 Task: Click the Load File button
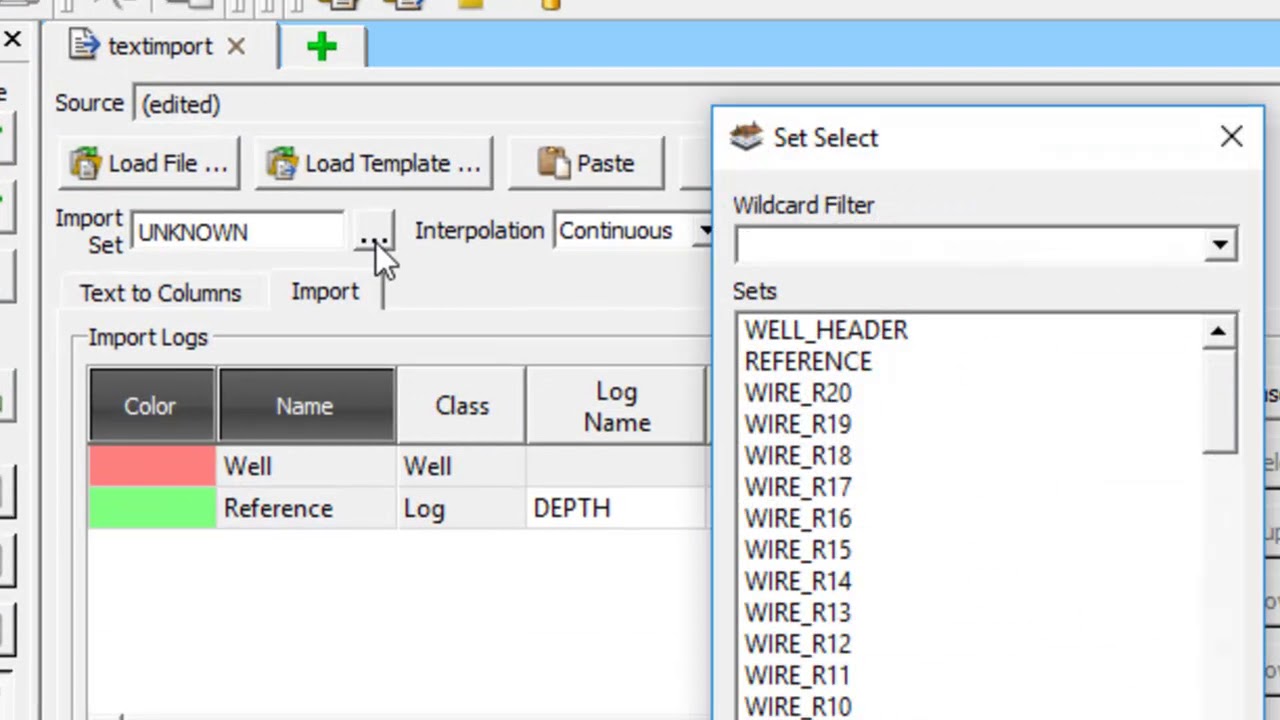click(148, 163)
